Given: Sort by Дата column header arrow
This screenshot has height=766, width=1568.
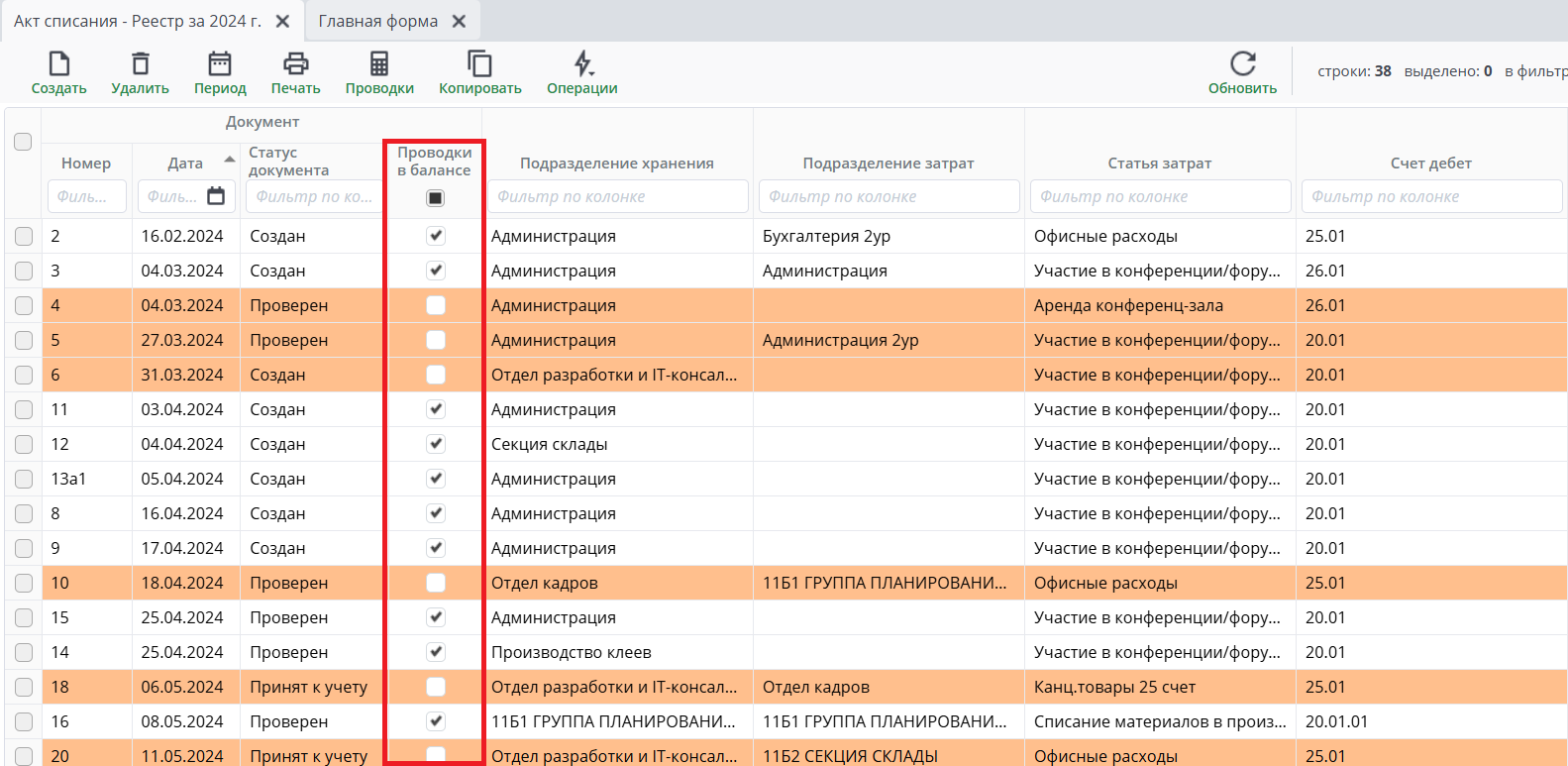Looking at the screenshot, I should pyautogui.click(x=230, y=160).
